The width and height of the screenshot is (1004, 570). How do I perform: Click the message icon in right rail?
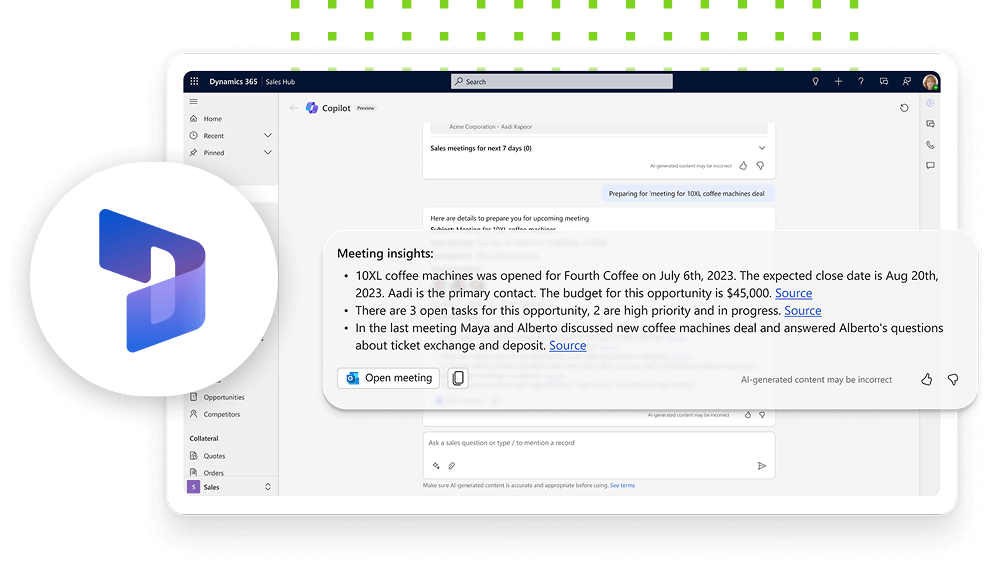(930, 165)
